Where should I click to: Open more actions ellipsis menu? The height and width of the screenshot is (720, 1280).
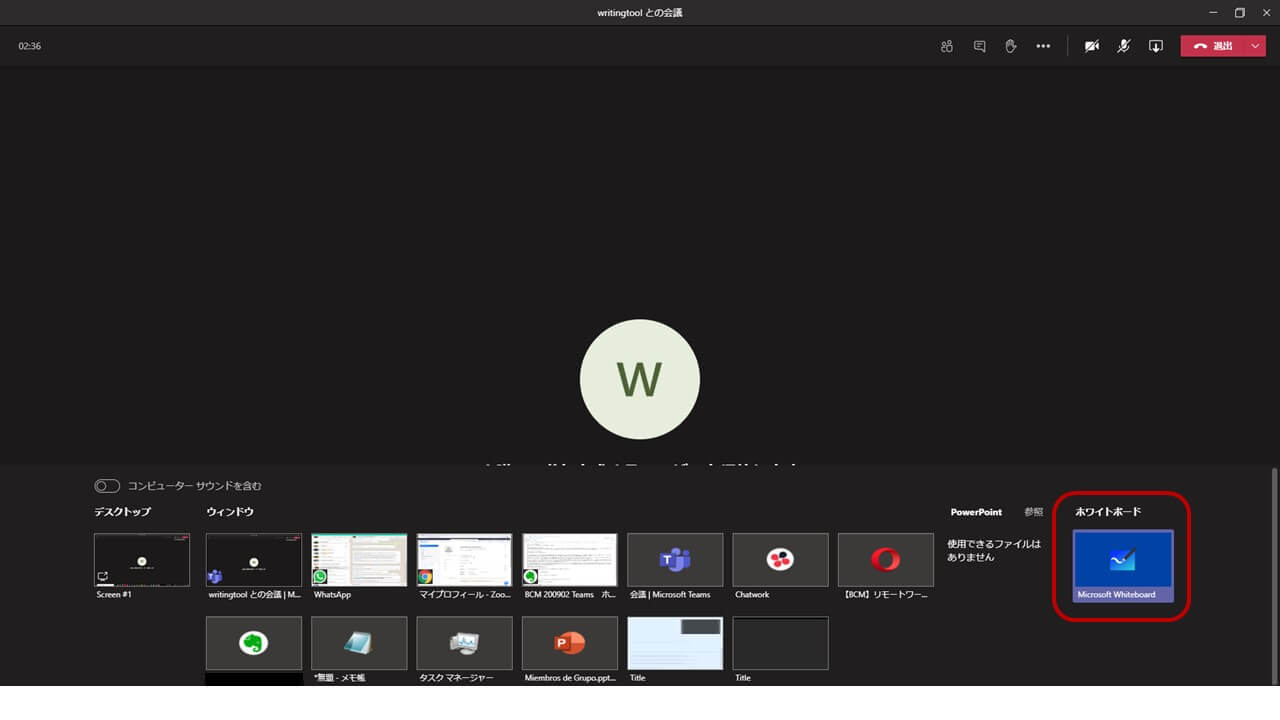[x=1043, y=46]
